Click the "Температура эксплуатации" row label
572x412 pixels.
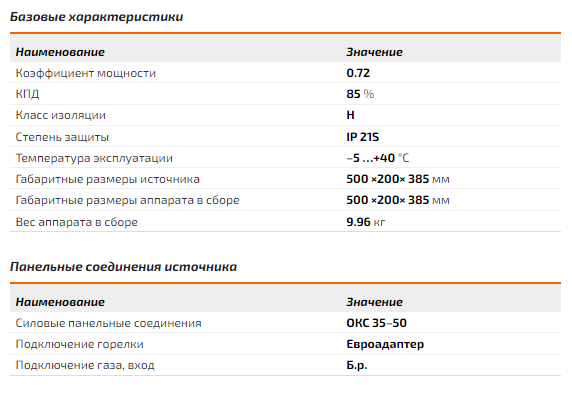(x=94, y=158)
